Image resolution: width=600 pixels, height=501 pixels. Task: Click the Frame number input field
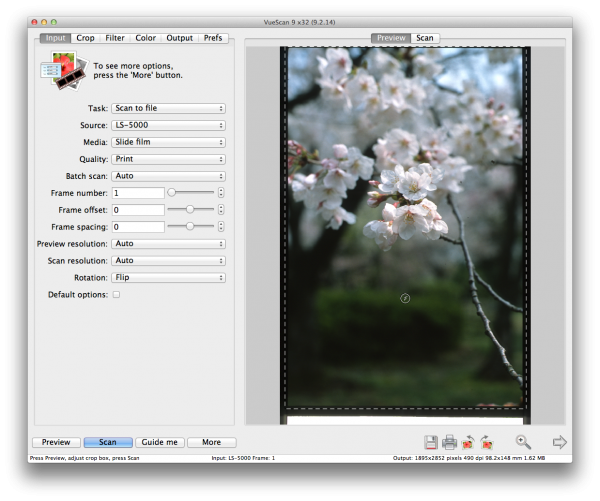pyautogui.click(x=138, y=193)
